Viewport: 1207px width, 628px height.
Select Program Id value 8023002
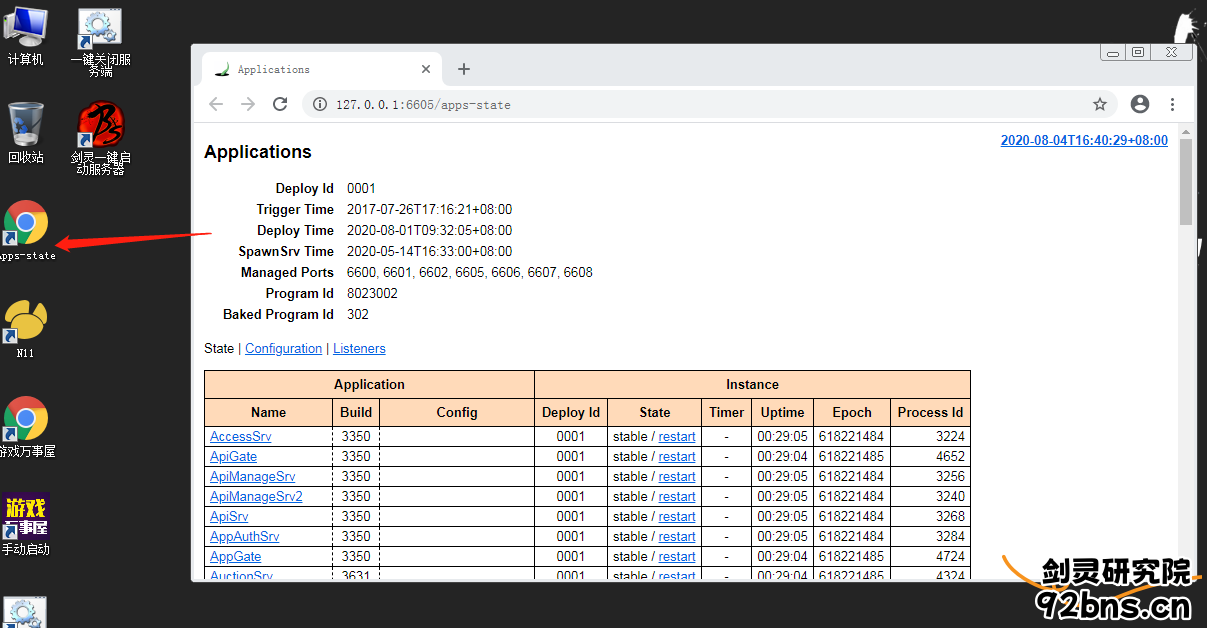[x=372, y=294]
